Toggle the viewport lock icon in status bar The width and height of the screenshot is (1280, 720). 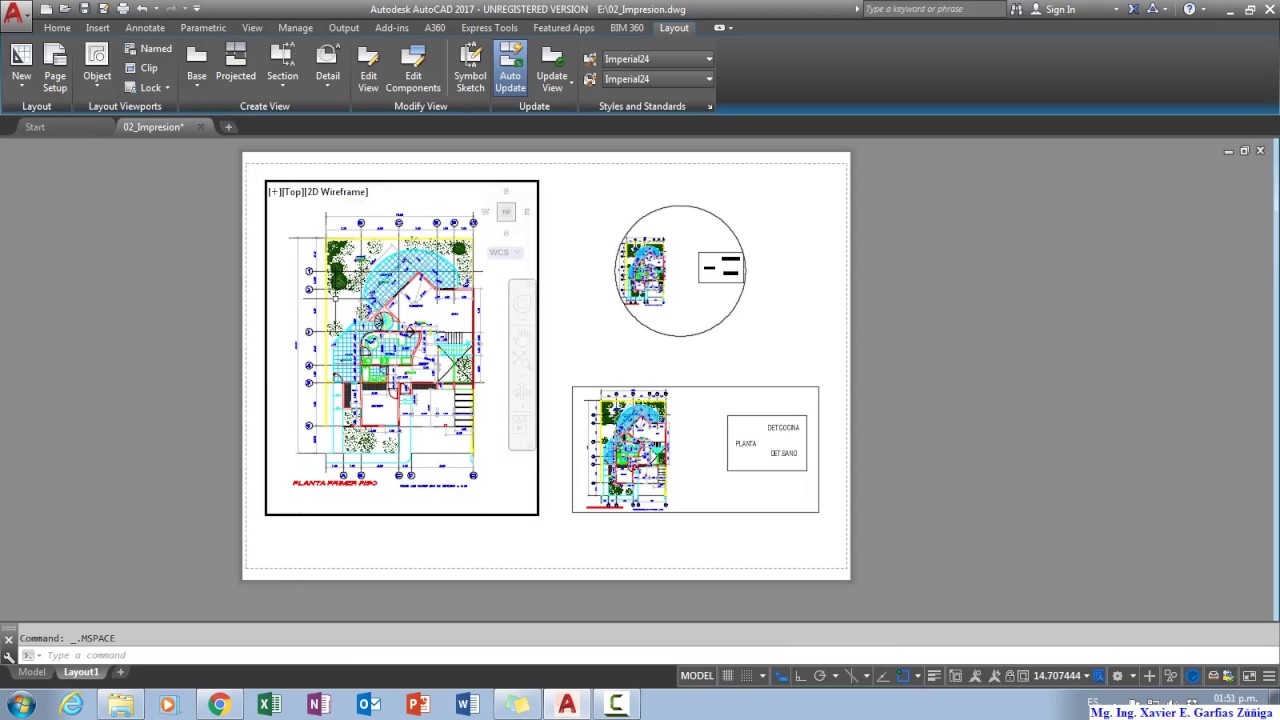(1009, 676)
